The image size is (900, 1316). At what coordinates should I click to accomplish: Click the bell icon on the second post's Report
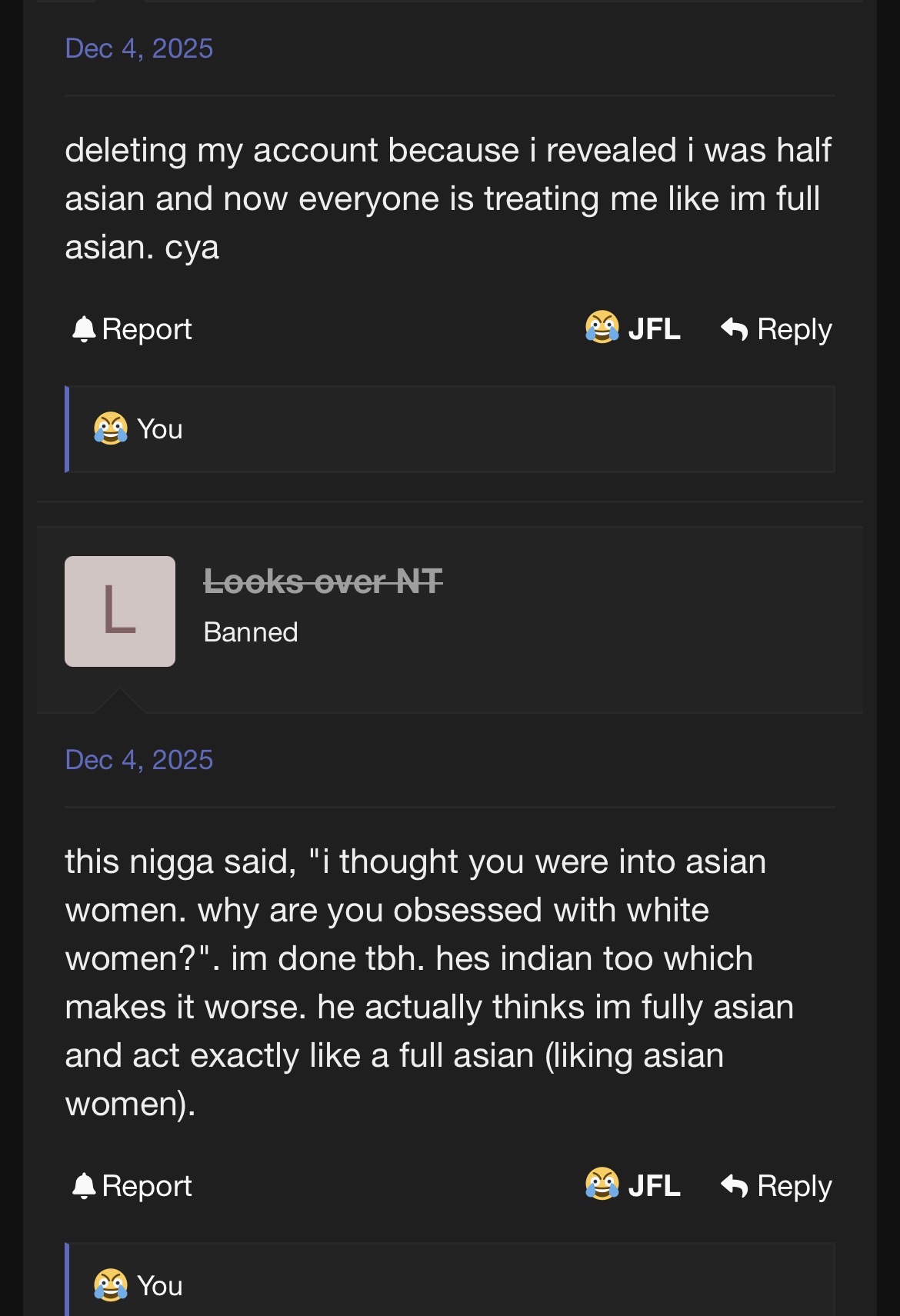pos(83,1186)
